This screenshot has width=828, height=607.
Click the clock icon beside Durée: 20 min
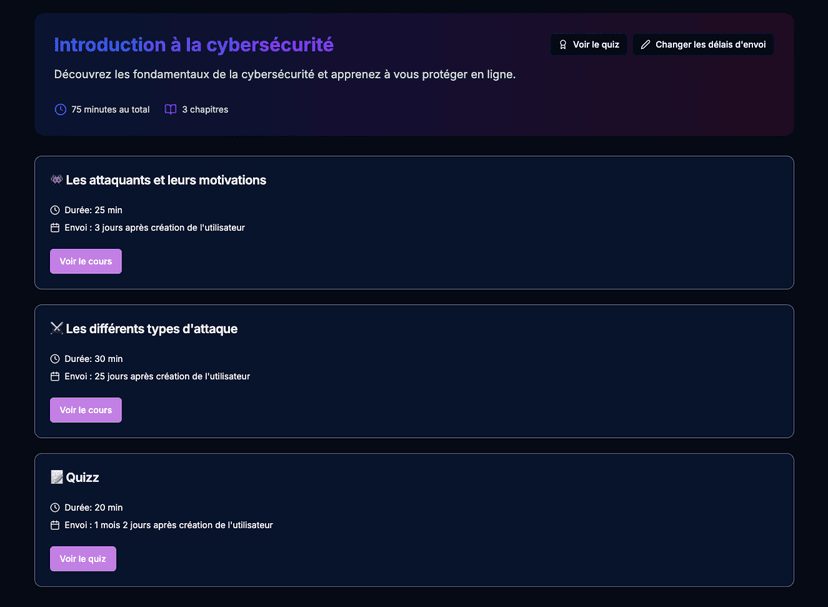[55, 508]
